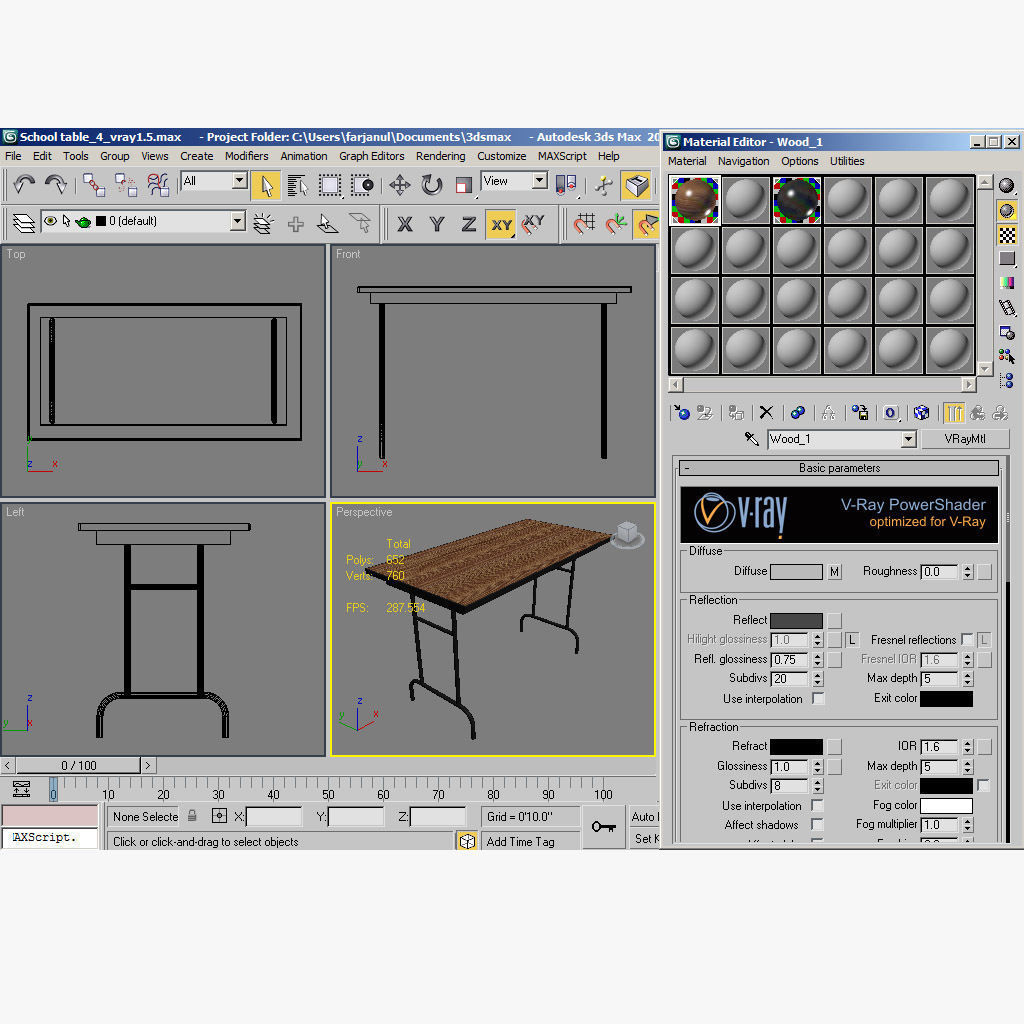Screen dimensions: 1024x1024
Task: Toggle Refraction Exit color checkbox
Action: pos(984,785)
